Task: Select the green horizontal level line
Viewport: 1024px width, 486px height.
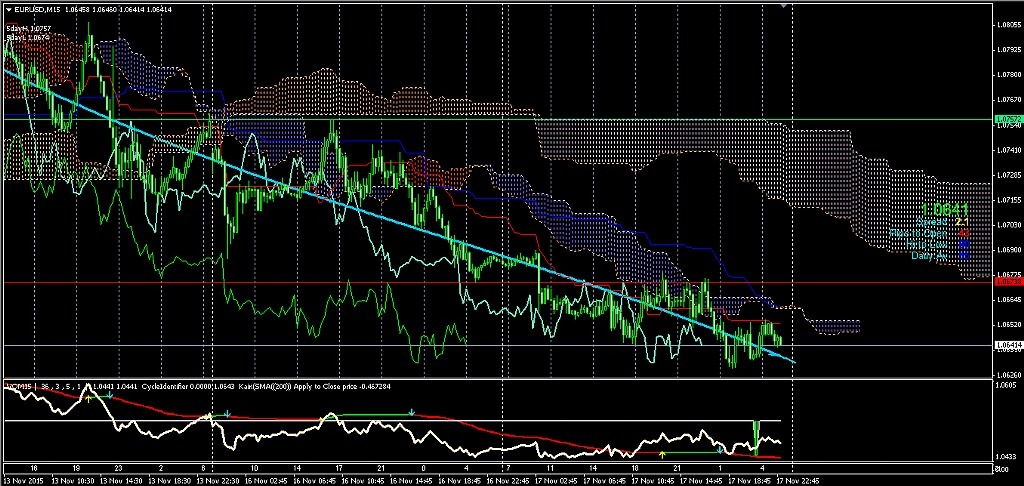Action: pyautogui.click(x=600, y=119)
